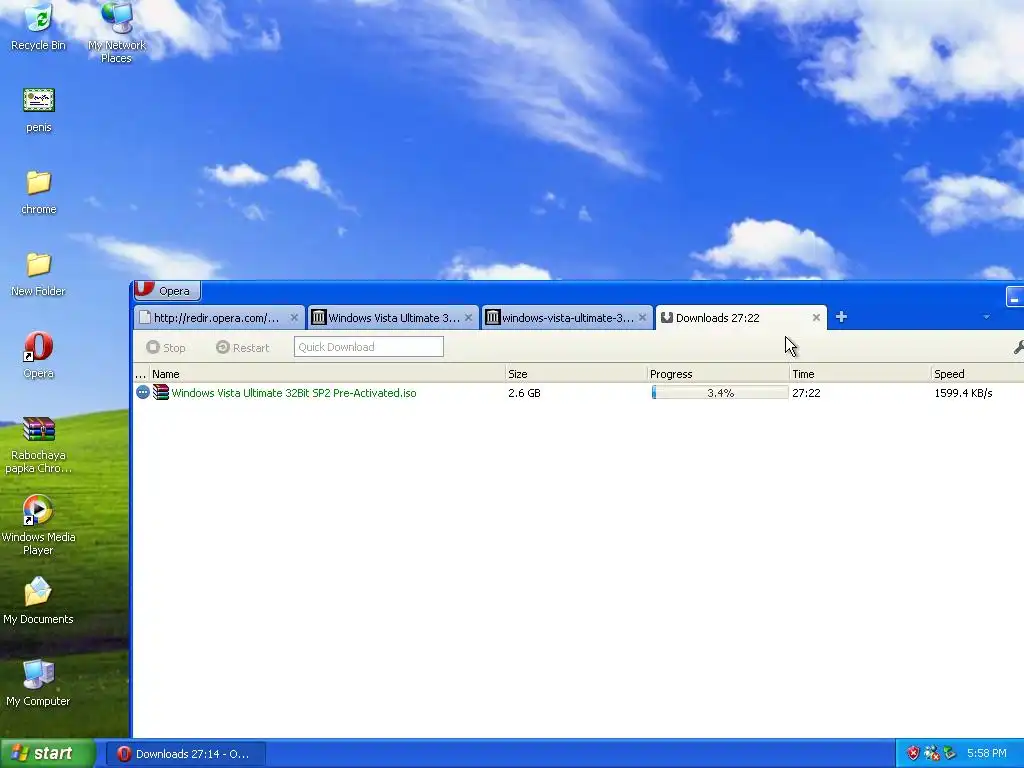
Task: Focus the Quick Download input field
Action: pyautogui.click(x=368, y=347)
